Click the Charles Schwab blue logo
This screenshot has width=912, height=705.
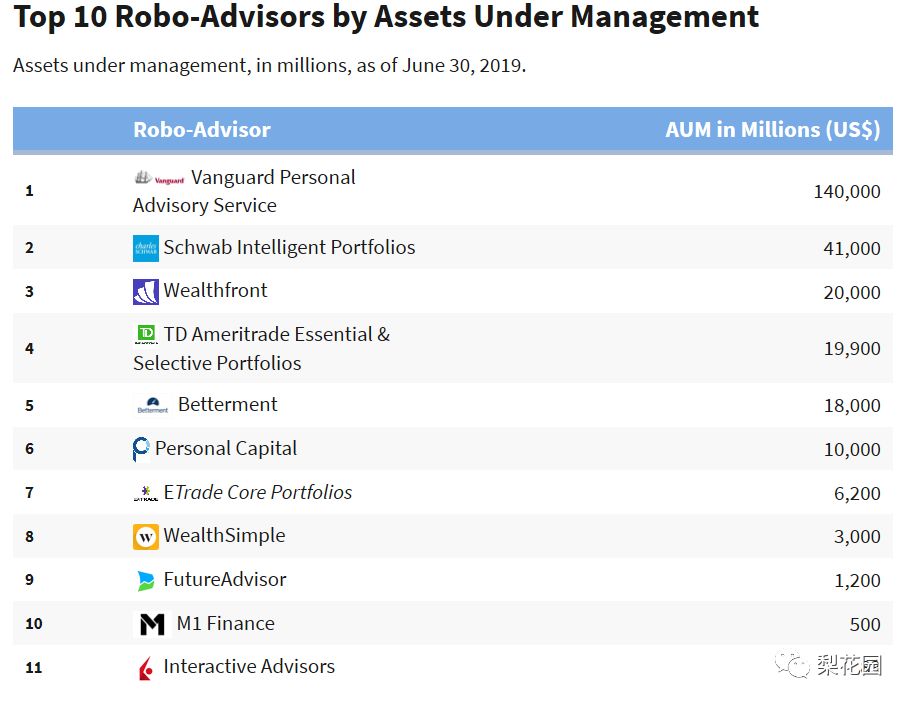145,248
